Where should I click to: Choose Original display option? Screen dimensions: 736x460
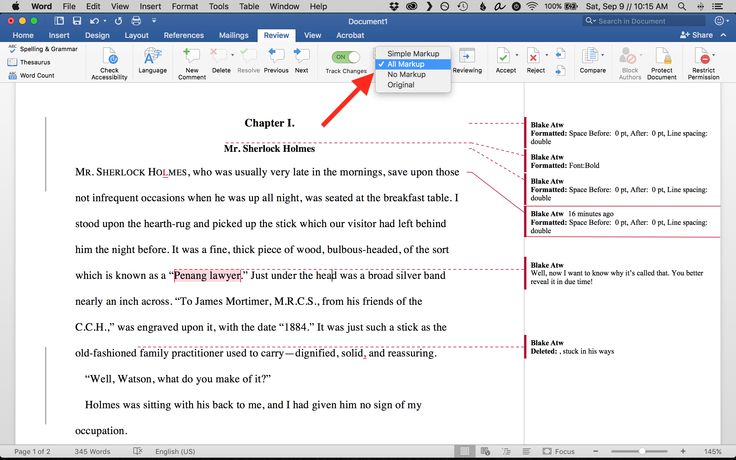(x=413, y=84)
